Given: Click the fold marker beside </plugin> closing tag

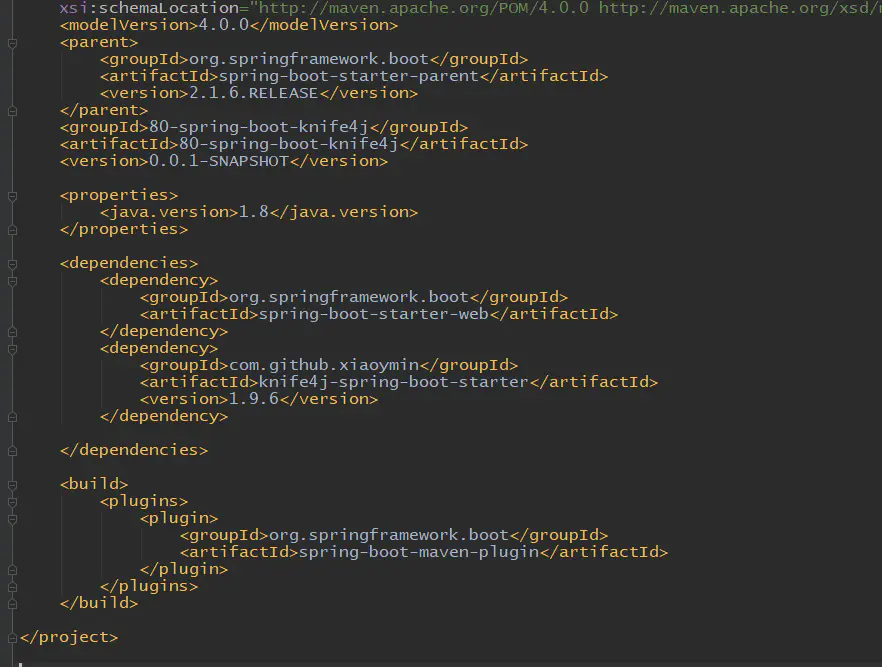Looking at the screenshot, I should [12, 570].
